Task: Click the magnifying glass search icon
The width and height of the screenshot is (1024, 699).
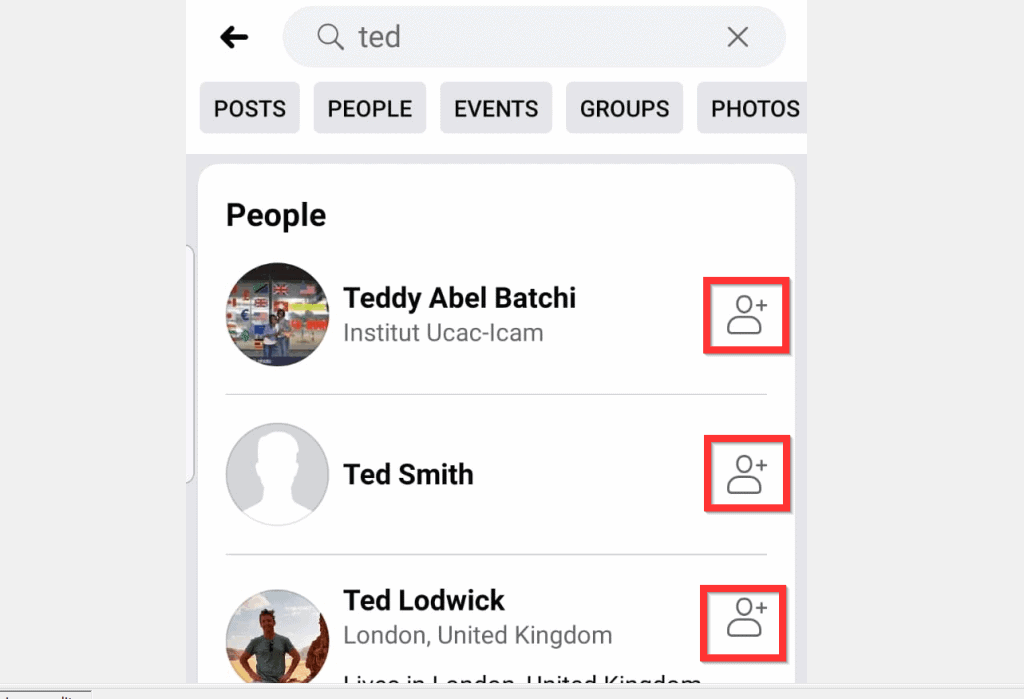Action: click(330, 37)
